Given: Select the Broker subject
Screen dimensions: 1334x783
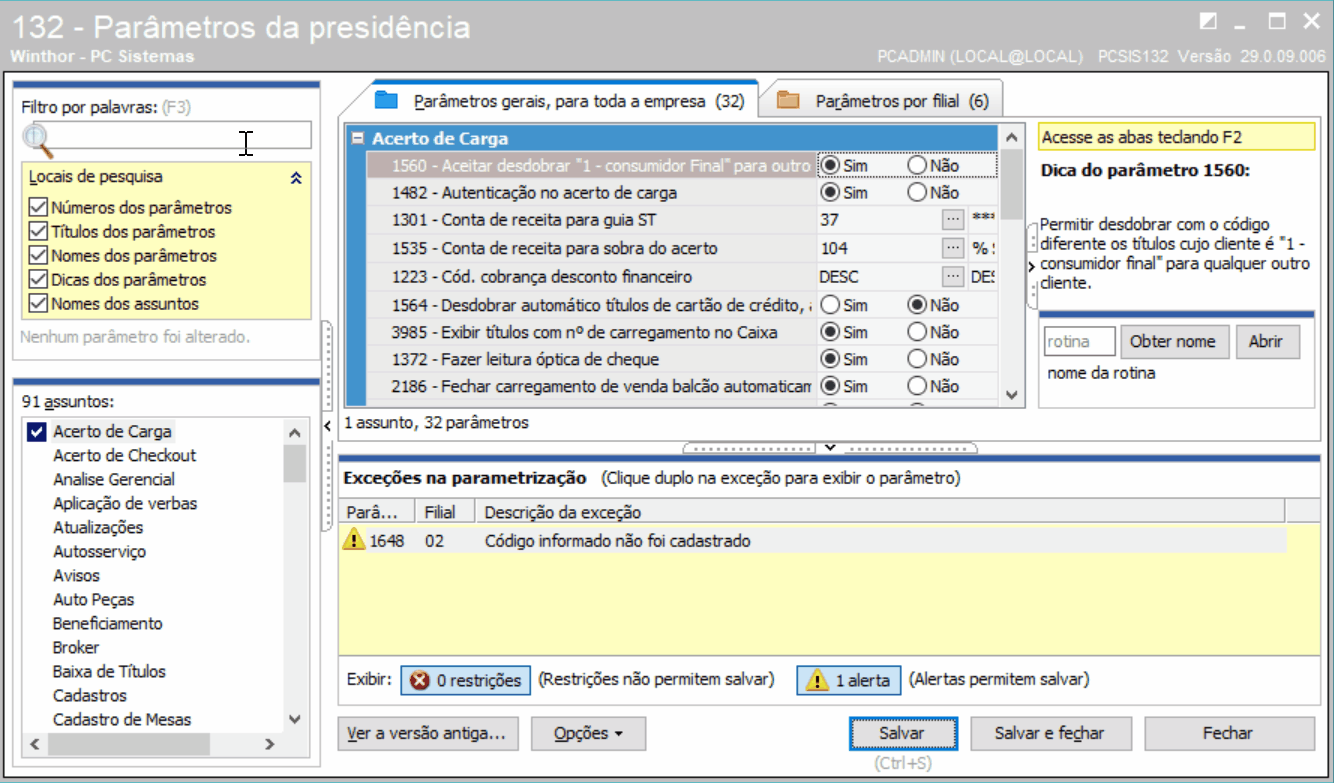Looking at the screenshot, I should point(76,647).
